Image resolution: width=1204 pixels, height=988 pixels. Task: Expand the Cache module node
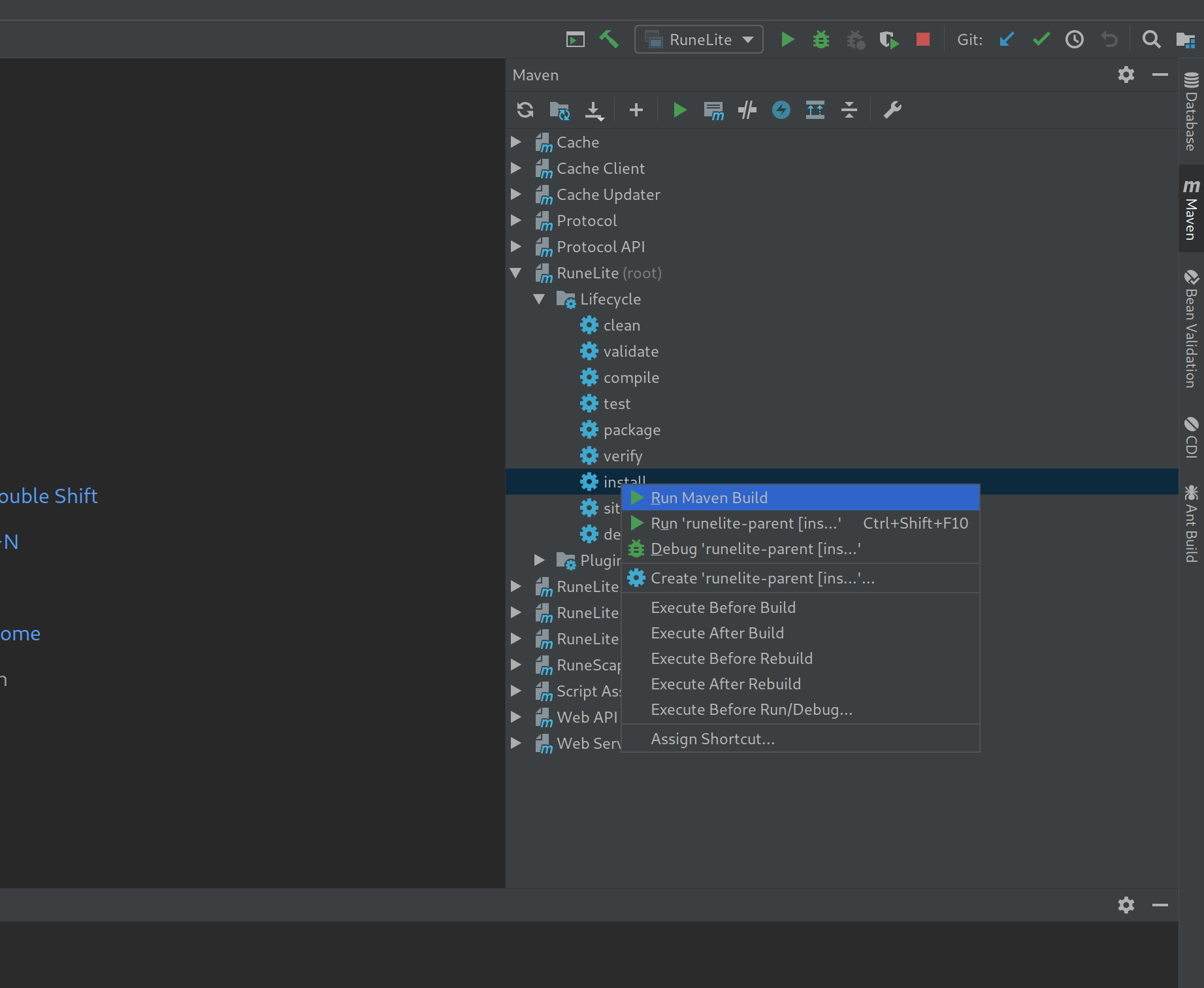coord(516,142)
